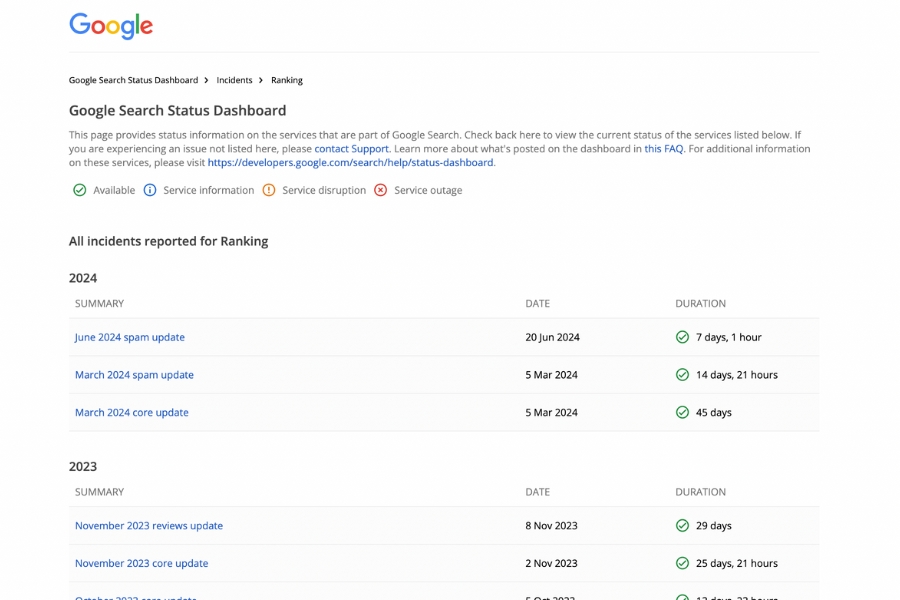900x600 pixels.
Task: Click the green check beside 14 days, 21 hours
Action: [683, 375]
